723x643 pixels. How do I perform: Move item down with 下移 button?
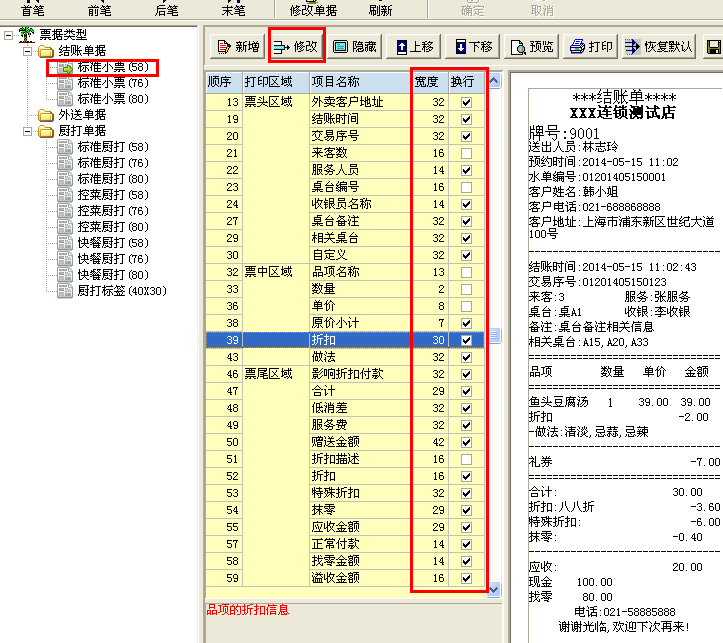(473, 46)
